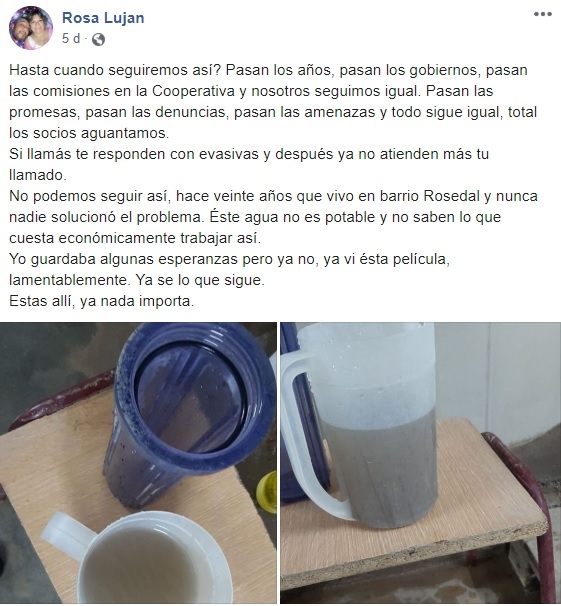Click the Rosa Lujan name link

[103, 18]
